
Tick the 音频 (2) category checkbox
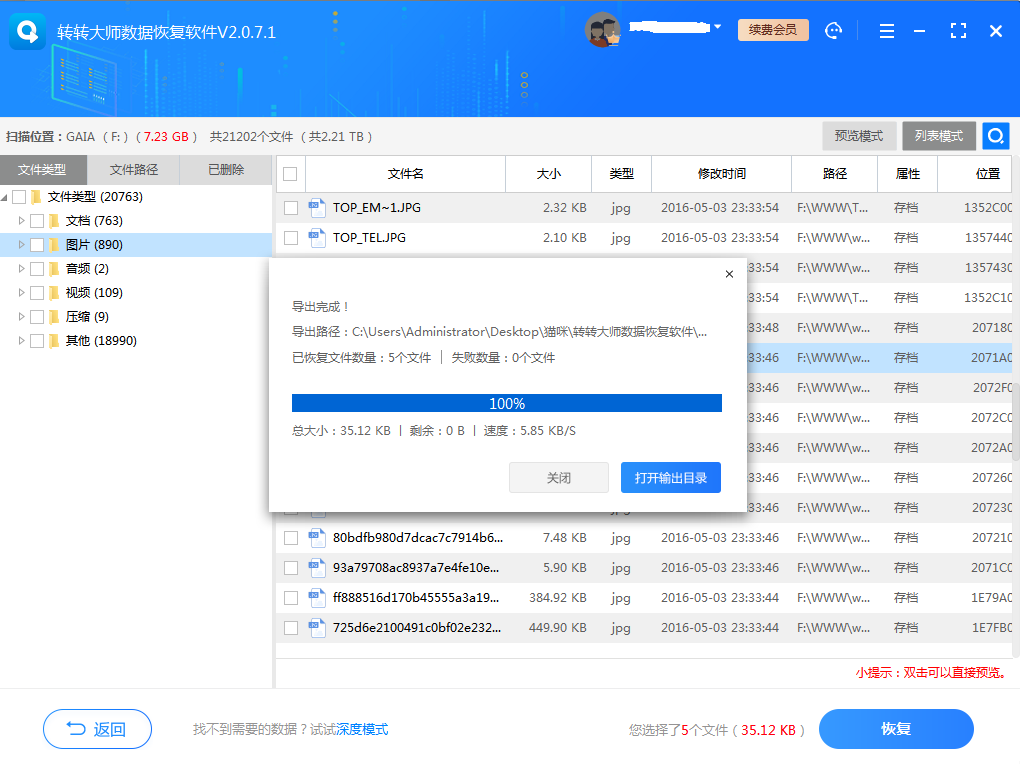point(37,269)
